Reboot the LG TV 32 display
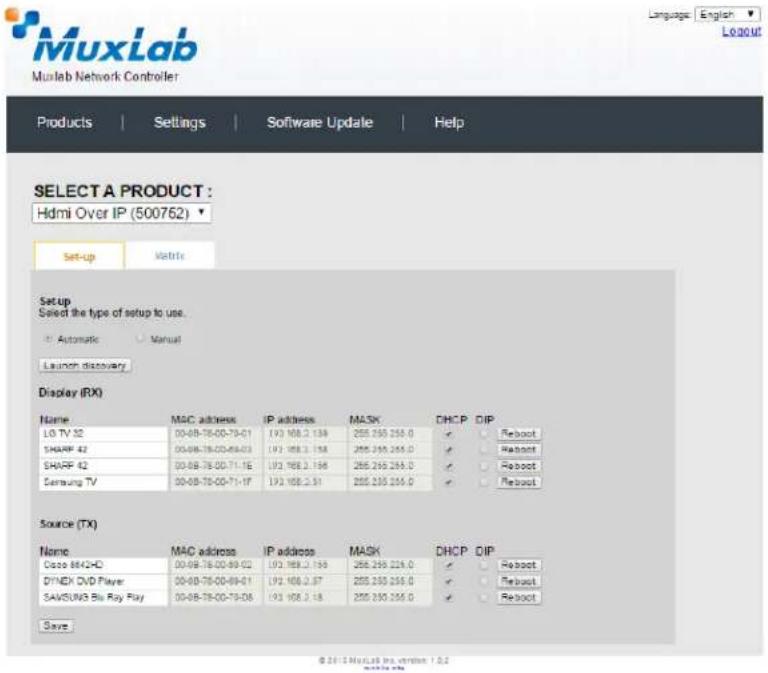The height and width of the screenshot is (673, 768). coord(519,434)
